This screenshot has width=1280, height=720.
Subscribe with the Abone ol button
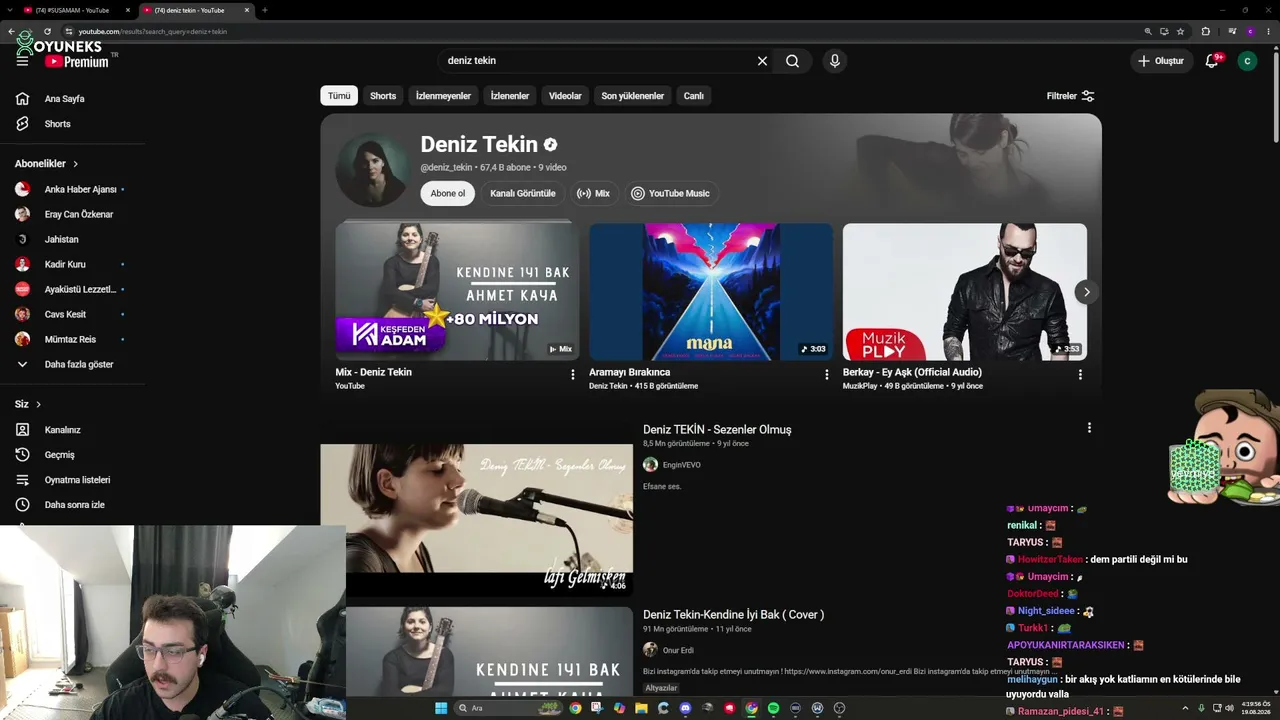click(448, 194)
